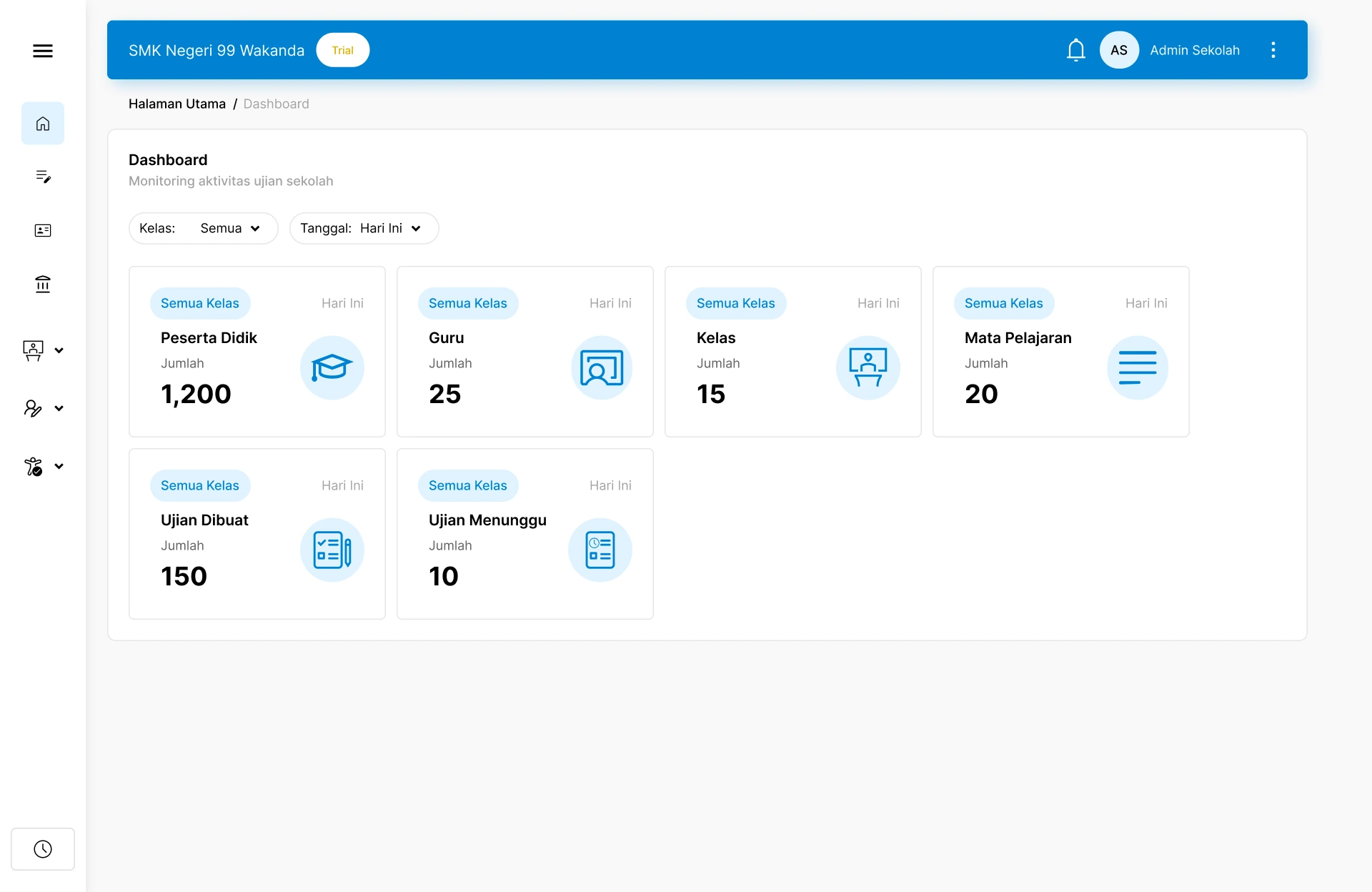This screenshot has width=1372, height=892.
Task: Expand the classroom sidebar submenu chevron
Action: coord(59,350)
